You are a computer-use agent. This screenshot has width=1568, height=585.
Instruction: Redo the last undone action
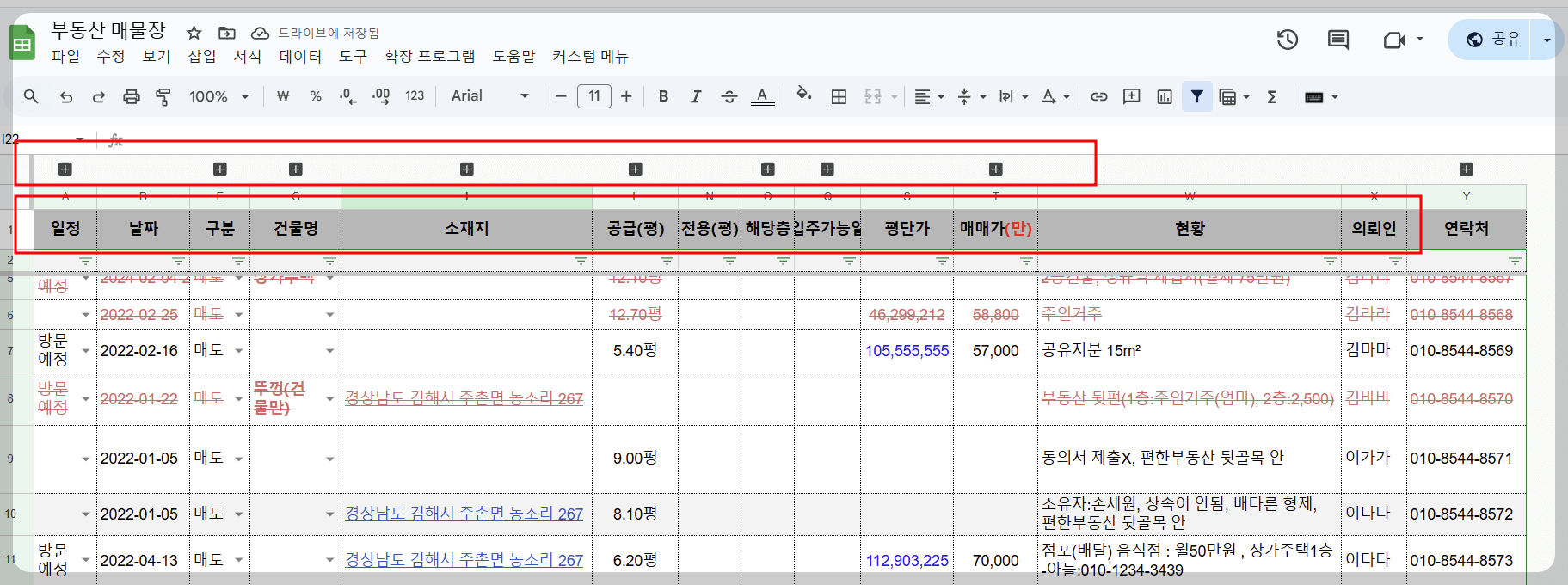99,96
